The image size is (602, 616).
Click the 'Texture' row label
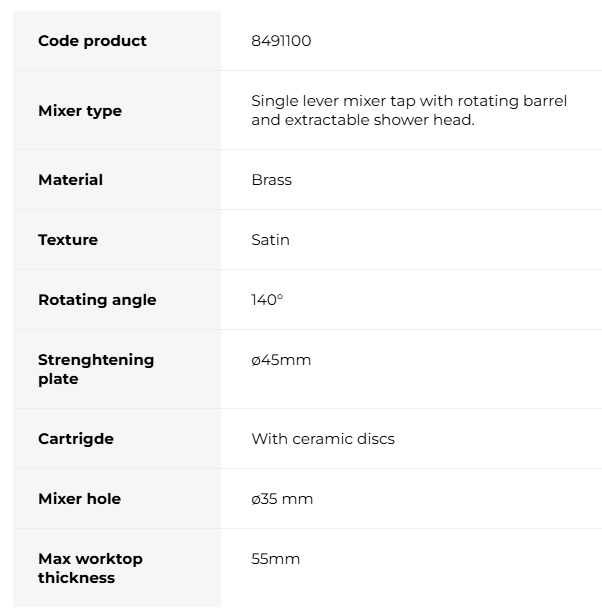tap(68, 240)
